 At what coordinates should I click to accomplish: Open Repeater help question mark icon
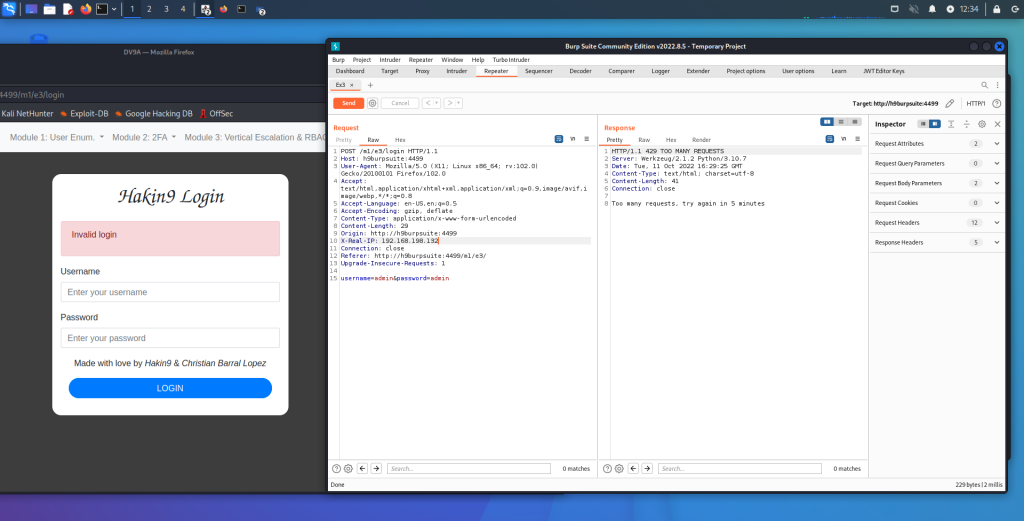(997, 103)
